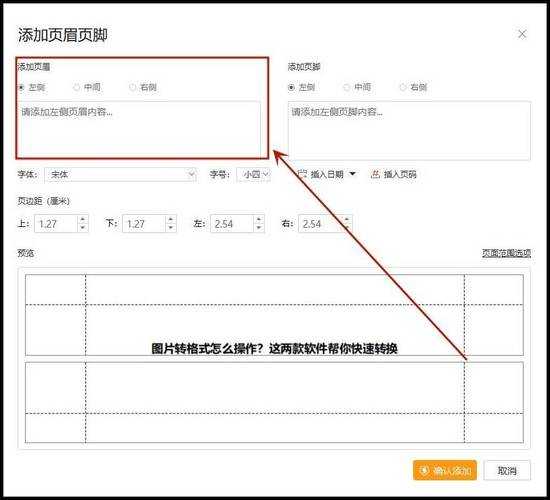Image resolution: width=550 pixels, height=500 pixels.
Task: Select the header middle radio button
Action: [76, 87]
